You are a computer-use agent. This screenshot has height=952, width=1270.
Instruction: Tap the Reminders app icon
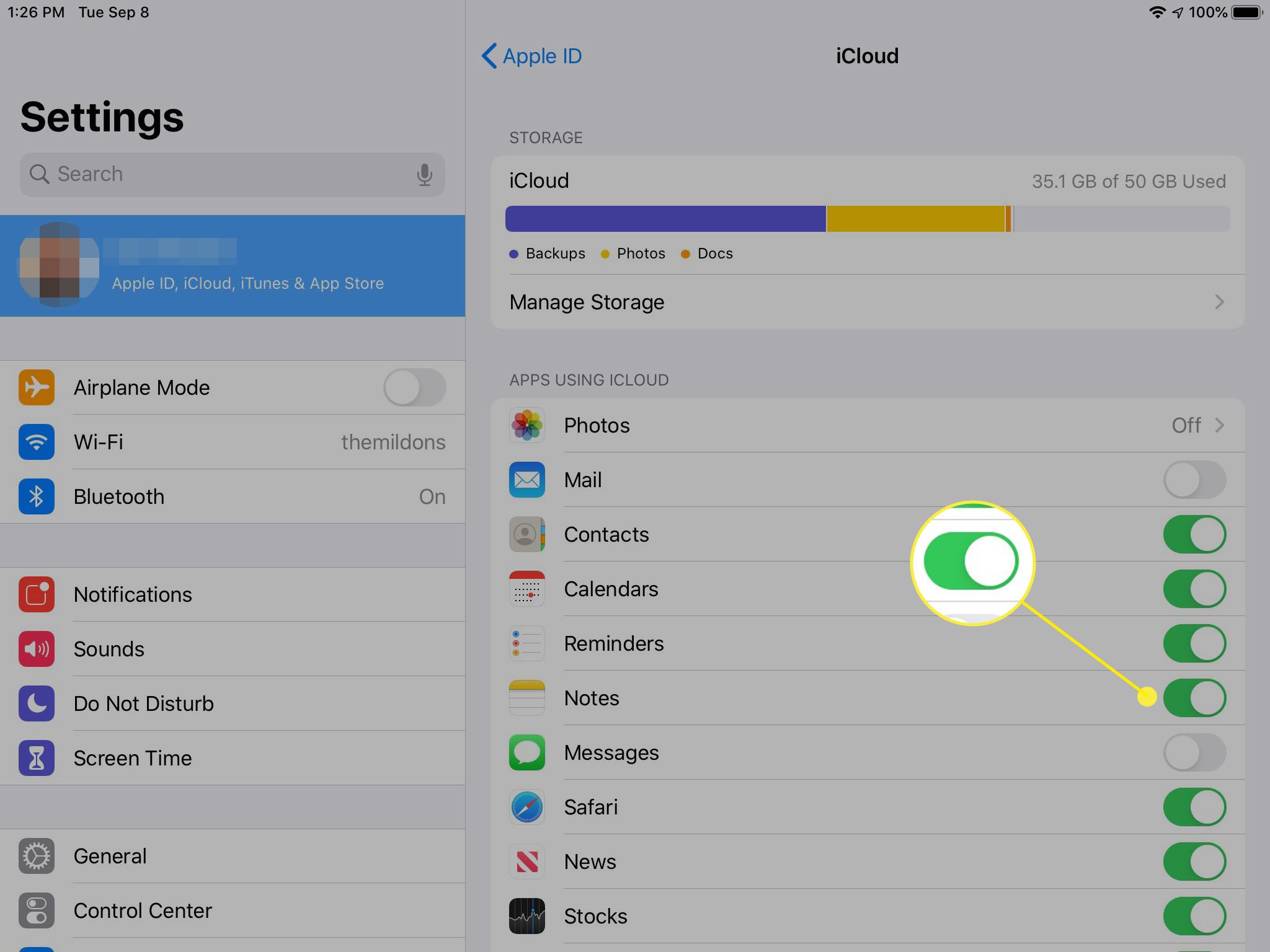click(527, 643)
